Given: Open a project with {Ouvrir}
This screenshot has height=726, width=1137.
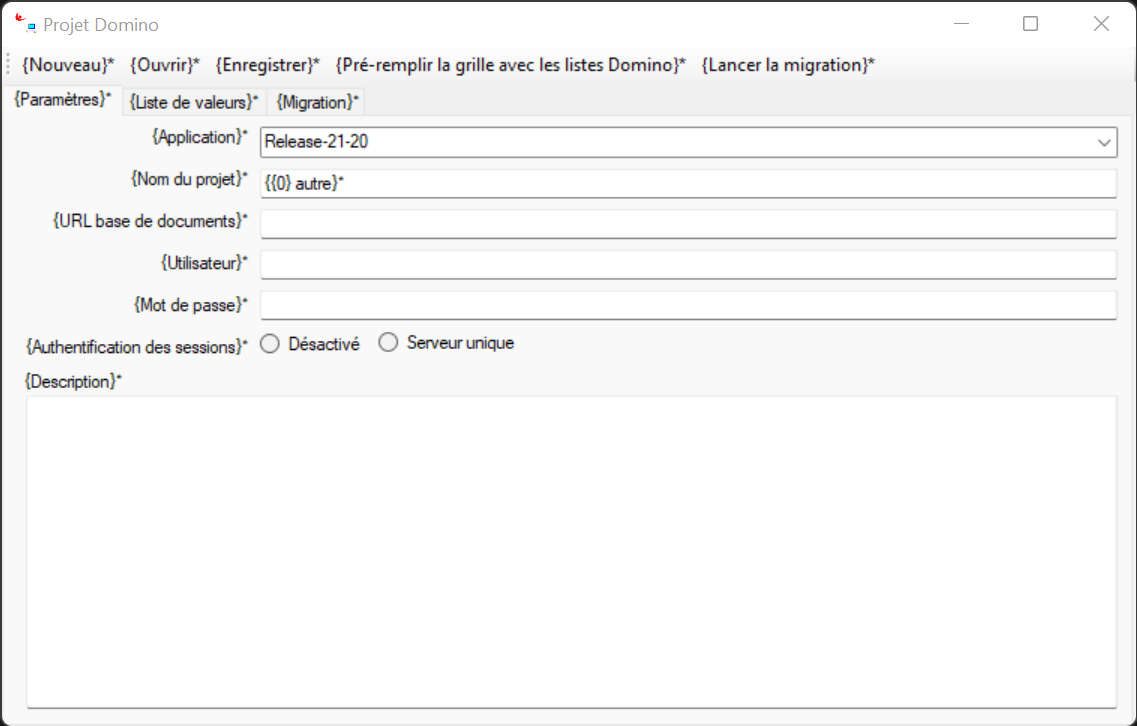Looking at the screenshot, I should [165, 65].
